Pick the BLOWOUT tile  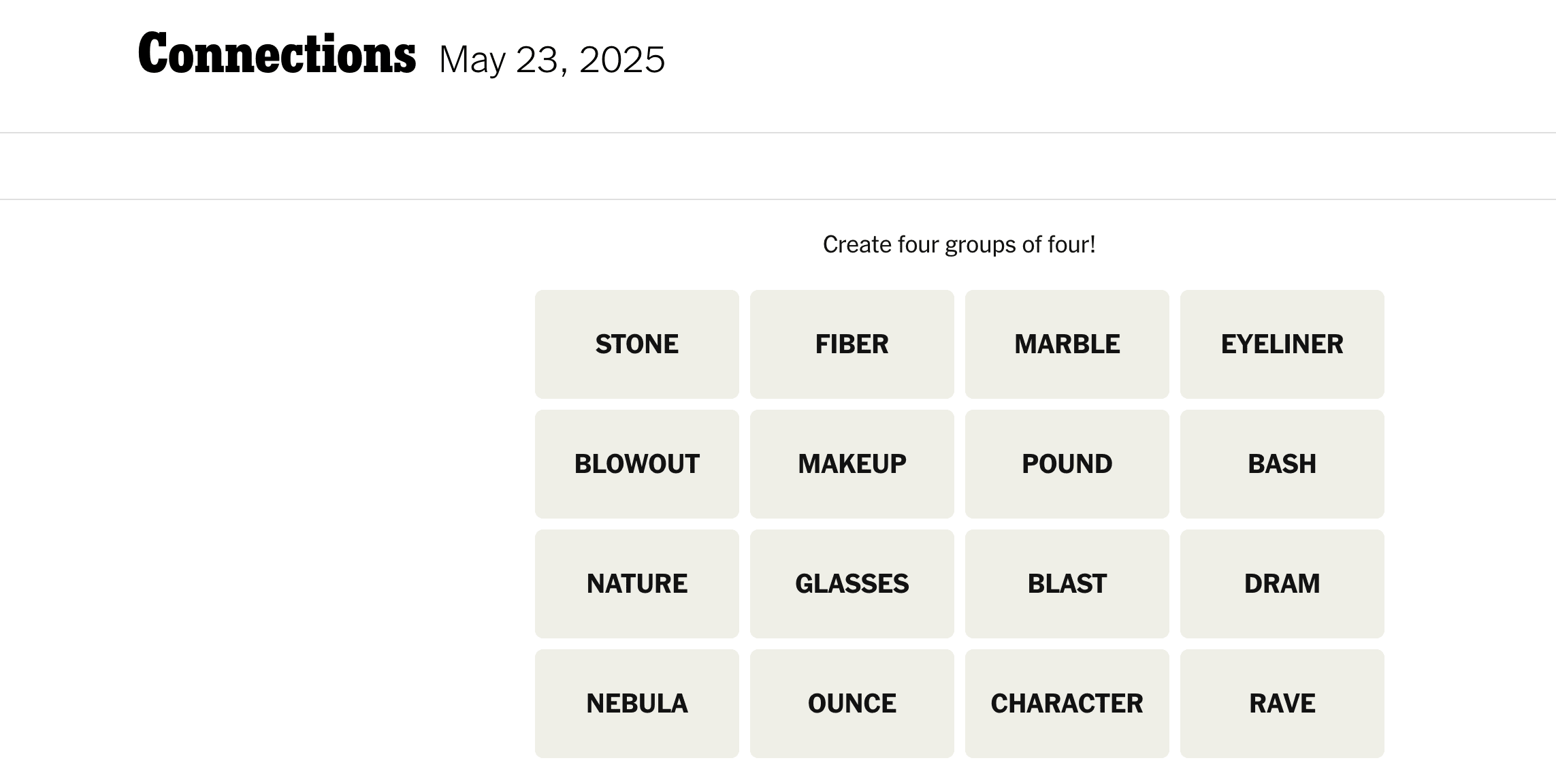point(636,463)
